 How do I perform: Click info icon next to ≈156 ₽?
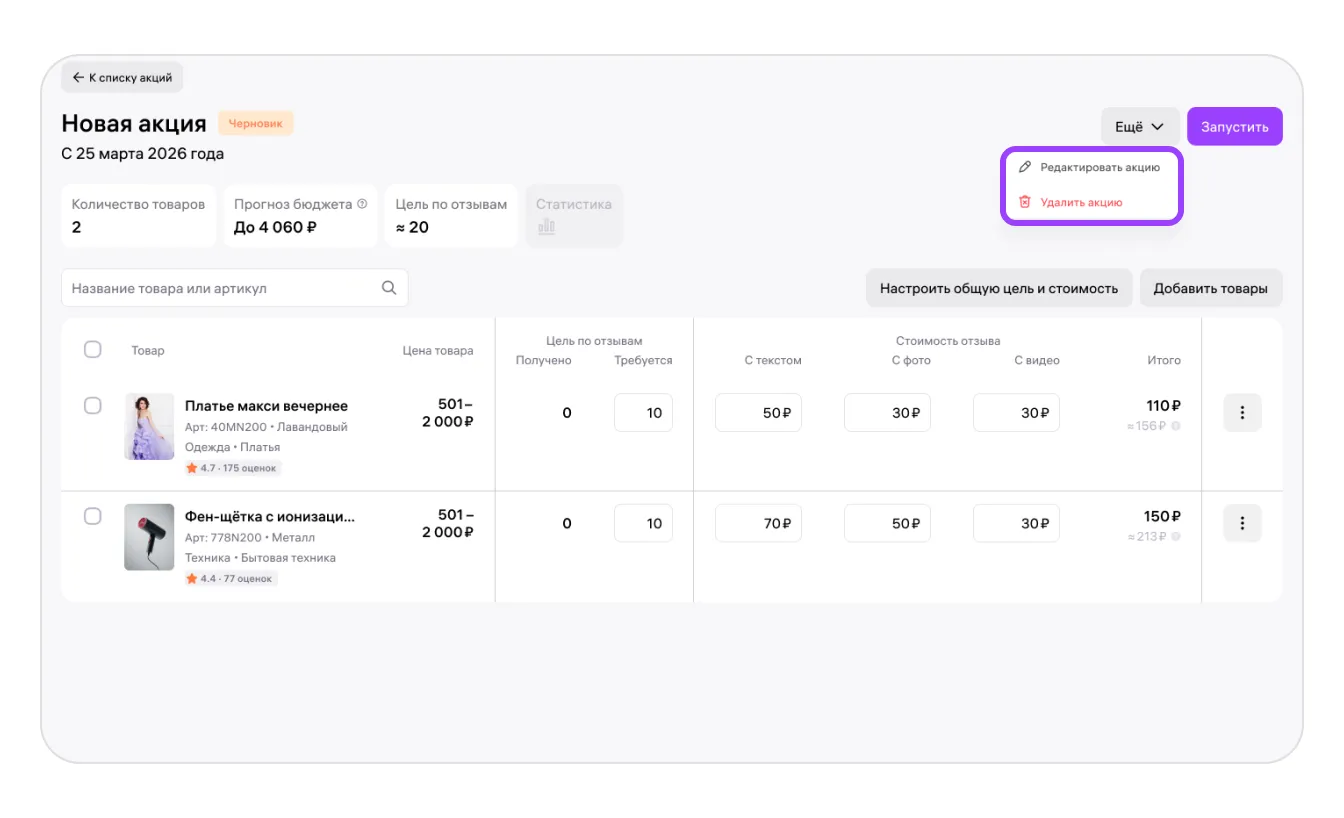pos(1175,426)
